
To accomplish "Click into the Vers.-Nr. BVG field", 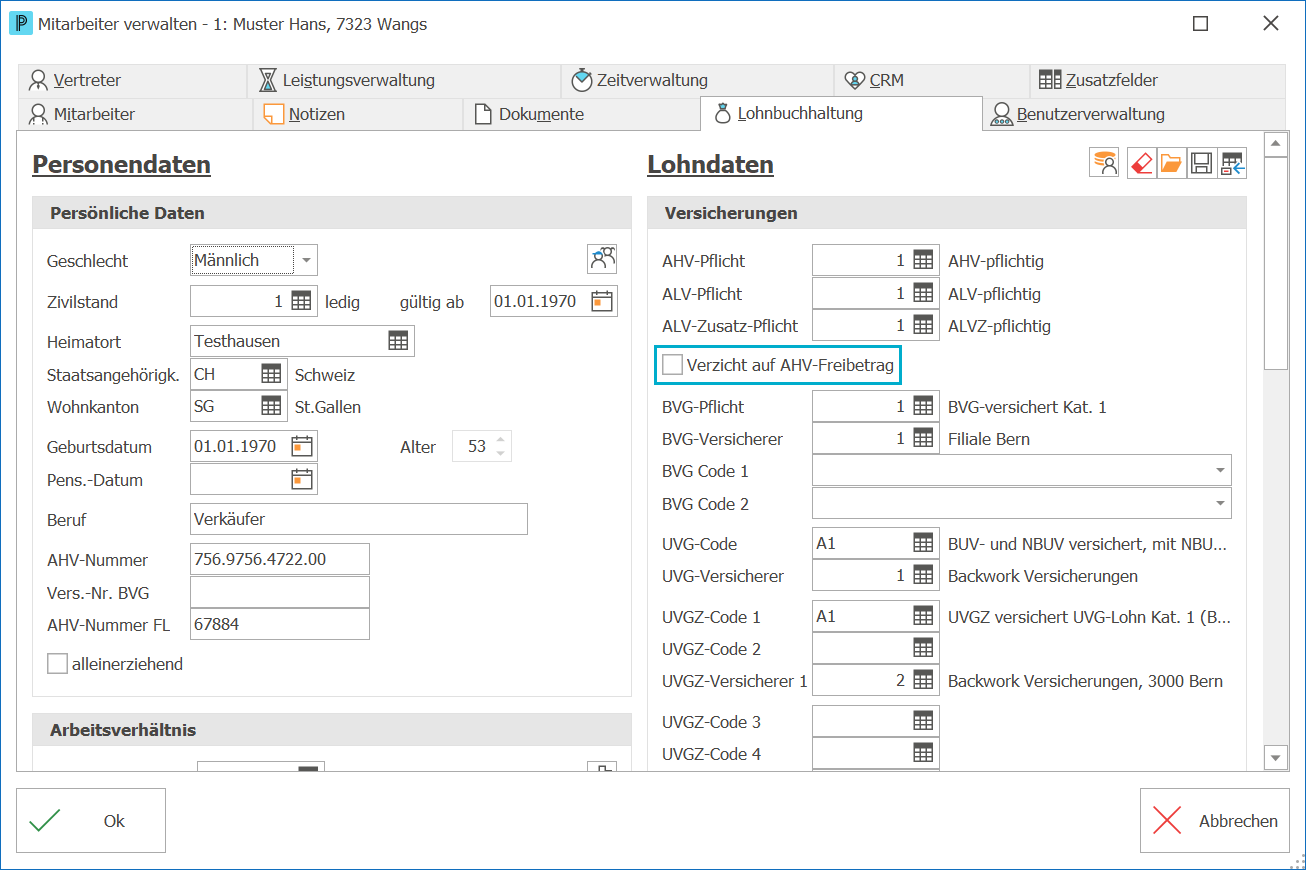I will click(279, 592).
